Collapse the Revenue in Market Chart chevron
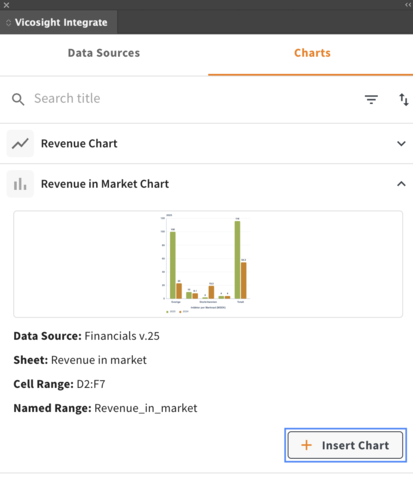Image resolution: width=413 pixels, height=494 pixels. click(x=401, y=184)
